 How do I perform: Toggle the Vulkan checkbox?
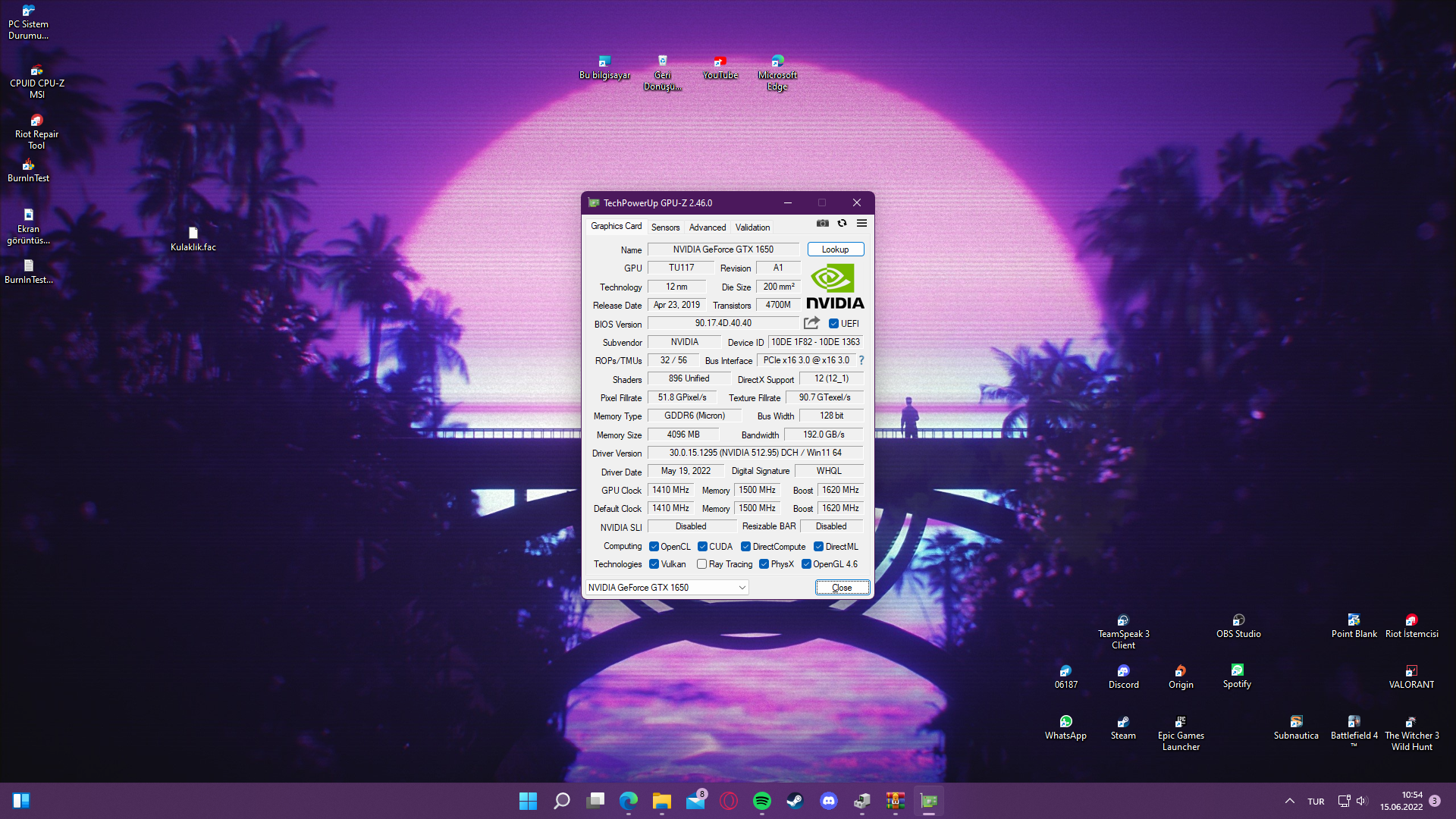pyautogui.click(x=654, y=564)
